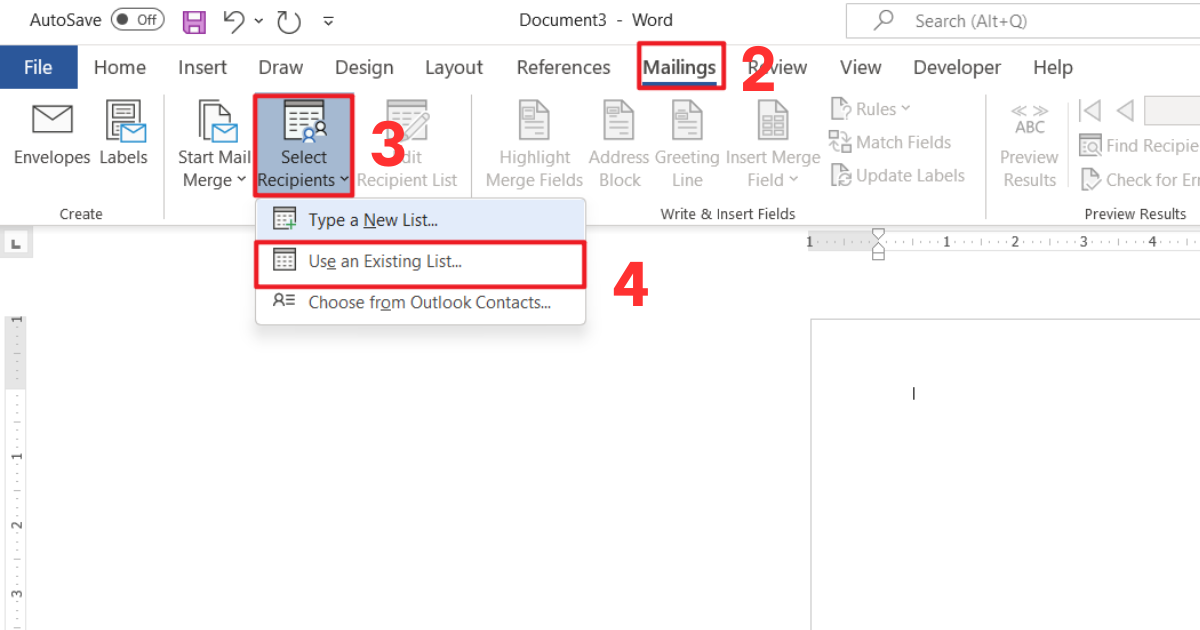
Task: Open the Start Mail Merge dropdown
Action: click(x=214, y=145)
